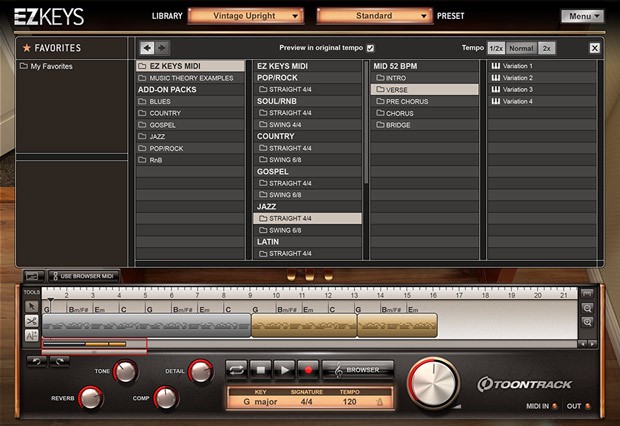This screenshot has height=426, width=620.
Task: Open the BRIDGE song part folder
Action: 424,125
